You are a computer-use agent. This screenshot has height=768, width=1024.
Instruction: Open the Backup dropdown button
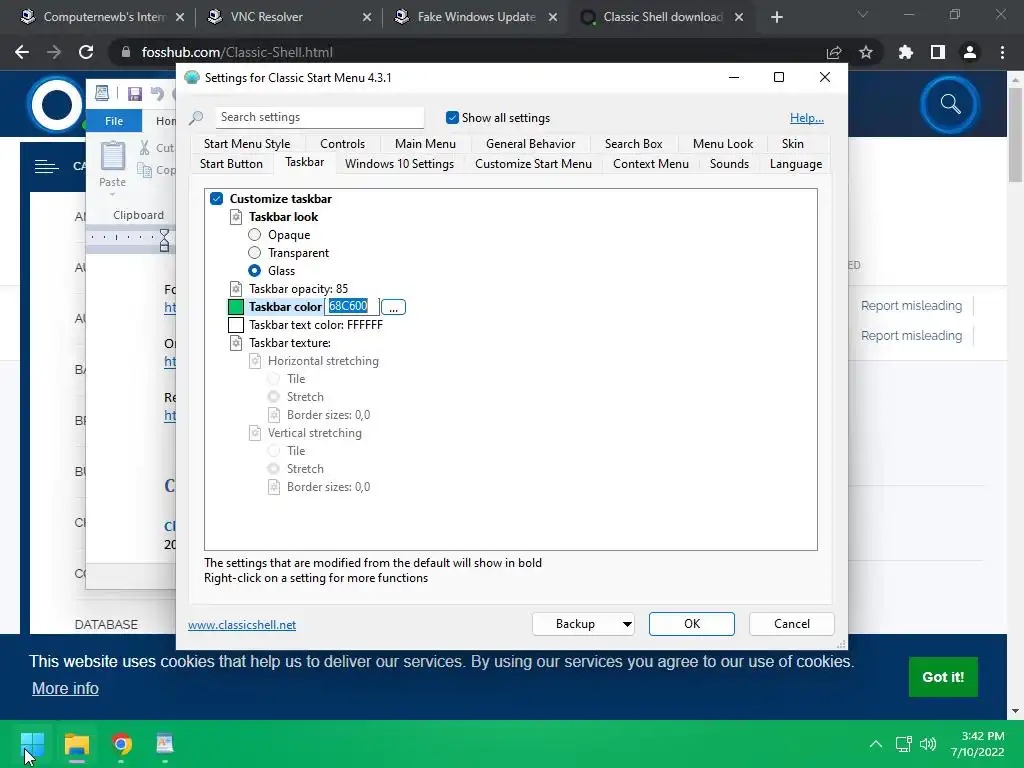[583, 624]
